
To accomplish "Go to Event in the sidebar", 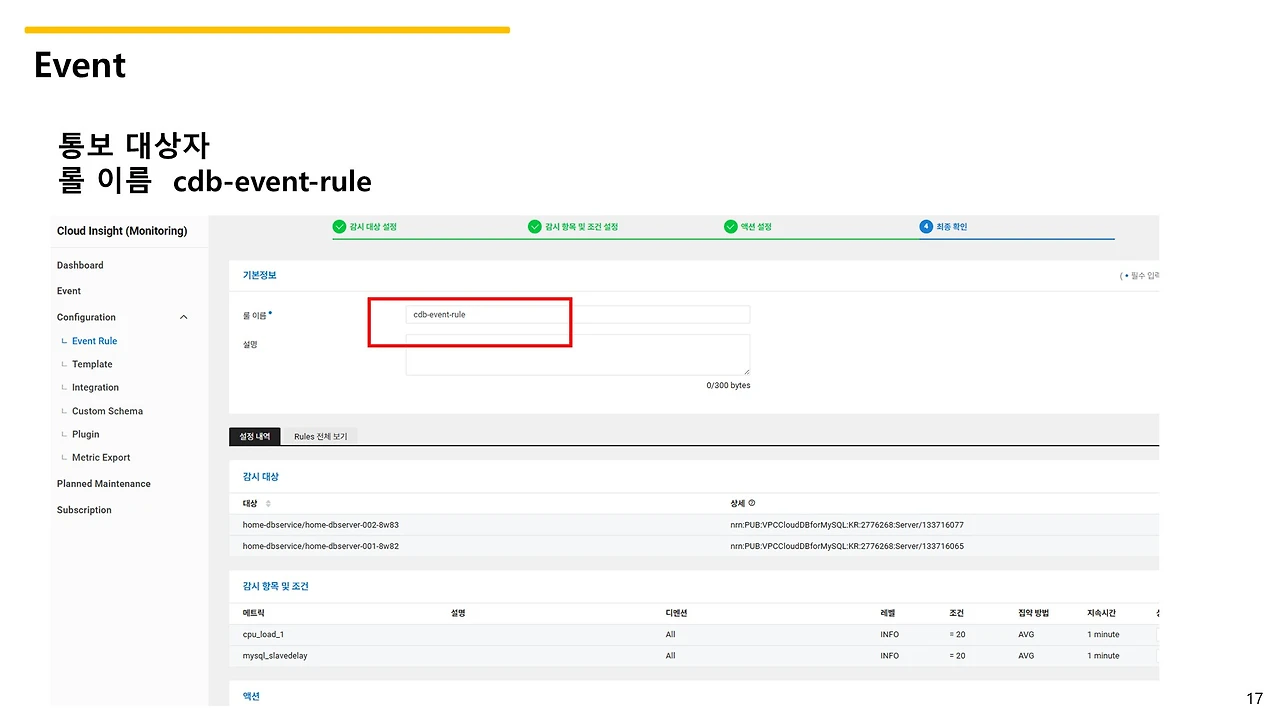I will click(69, 291).
